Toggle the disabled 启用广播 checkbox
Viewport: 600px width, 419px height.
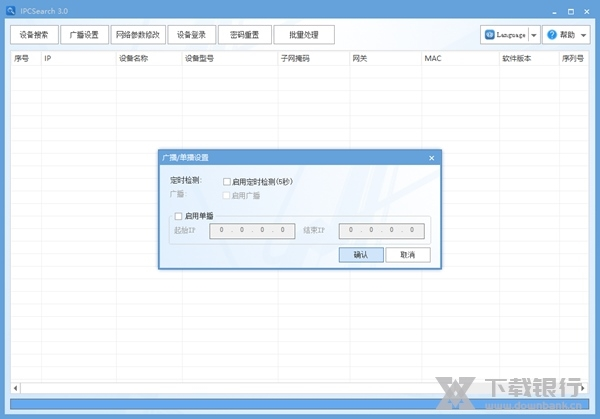(x=227, y=196)
